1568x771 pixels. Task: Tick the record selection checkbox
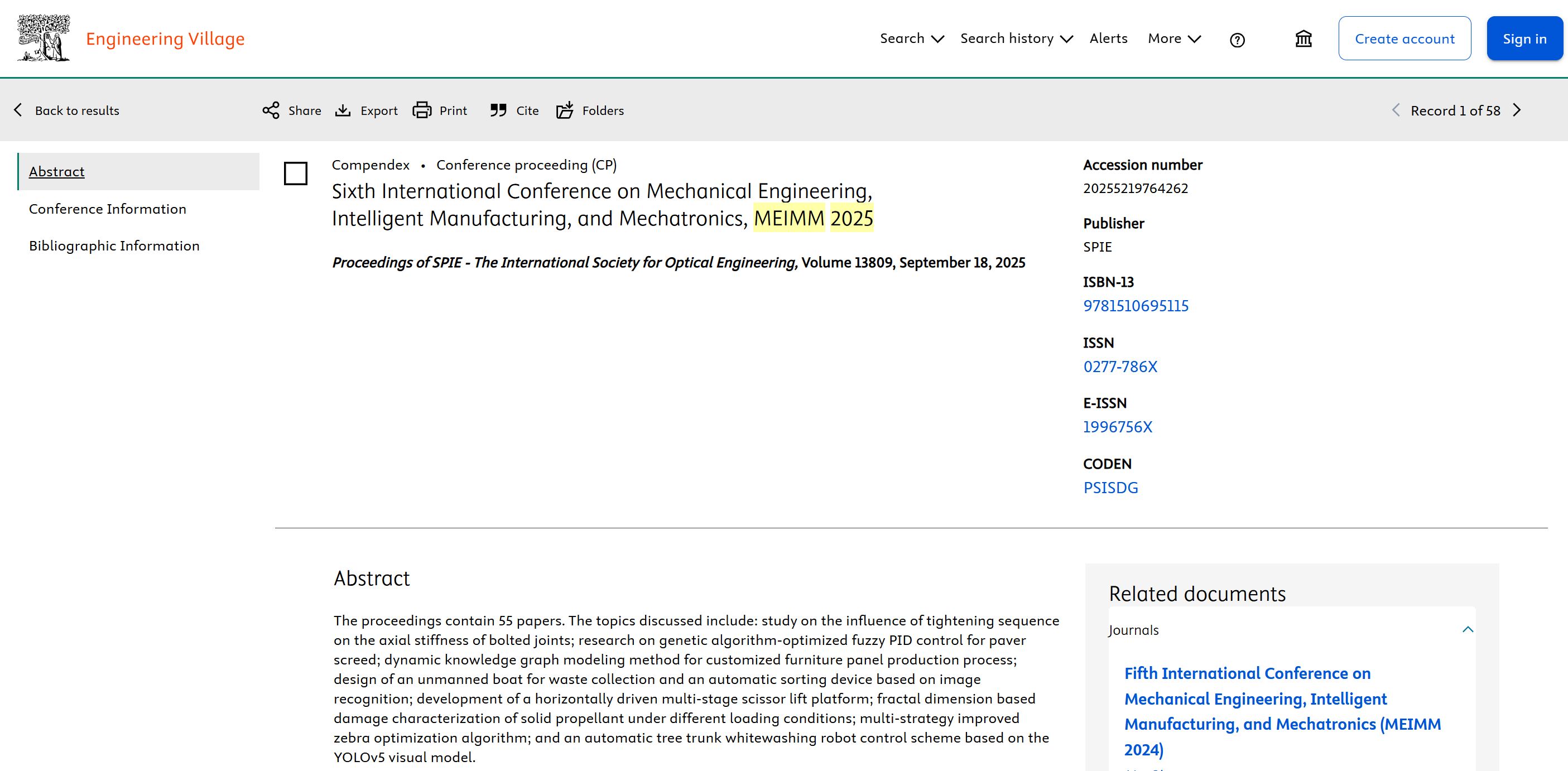[296, 174]
